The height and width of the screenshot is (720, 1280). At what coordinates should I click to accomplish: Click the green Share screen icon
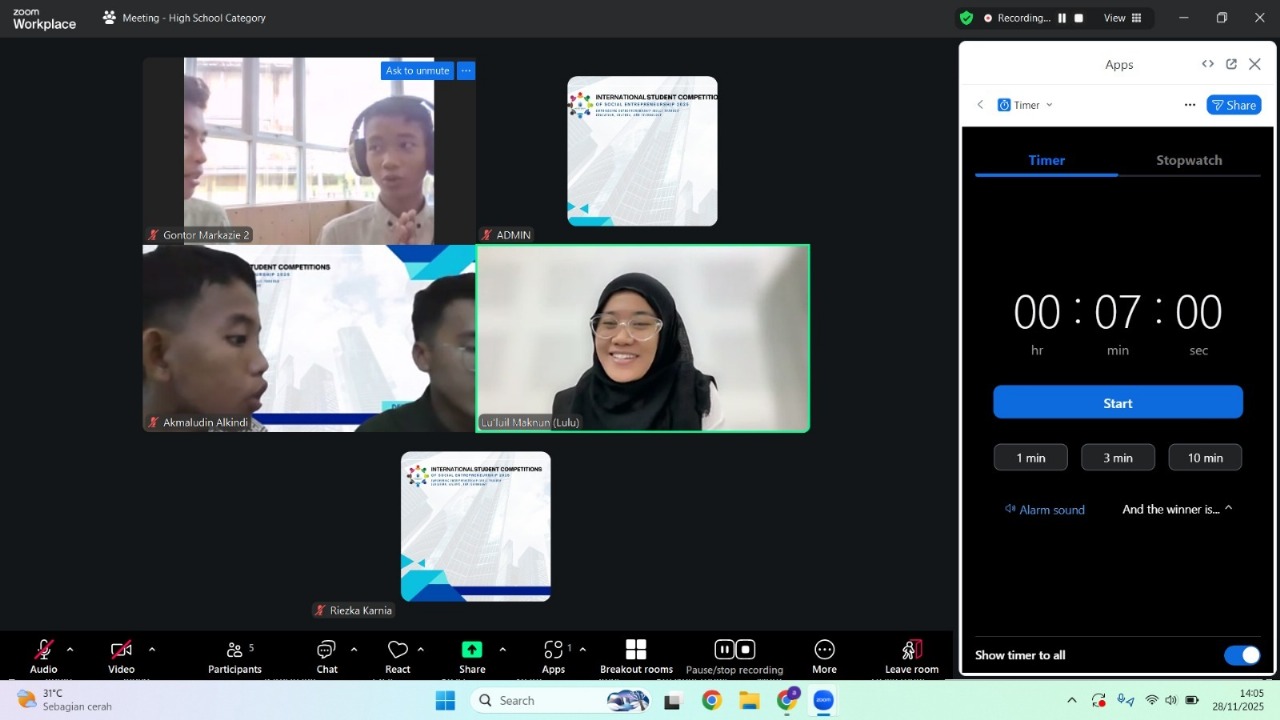coord(472,651)
